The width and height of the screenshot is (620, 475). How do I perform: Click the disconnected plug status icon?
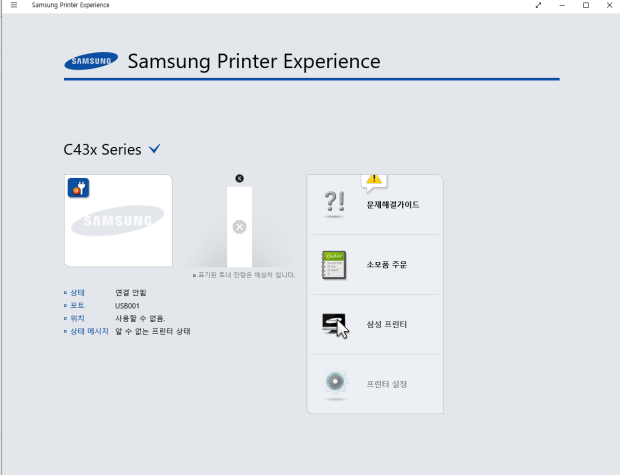point(78,187)
